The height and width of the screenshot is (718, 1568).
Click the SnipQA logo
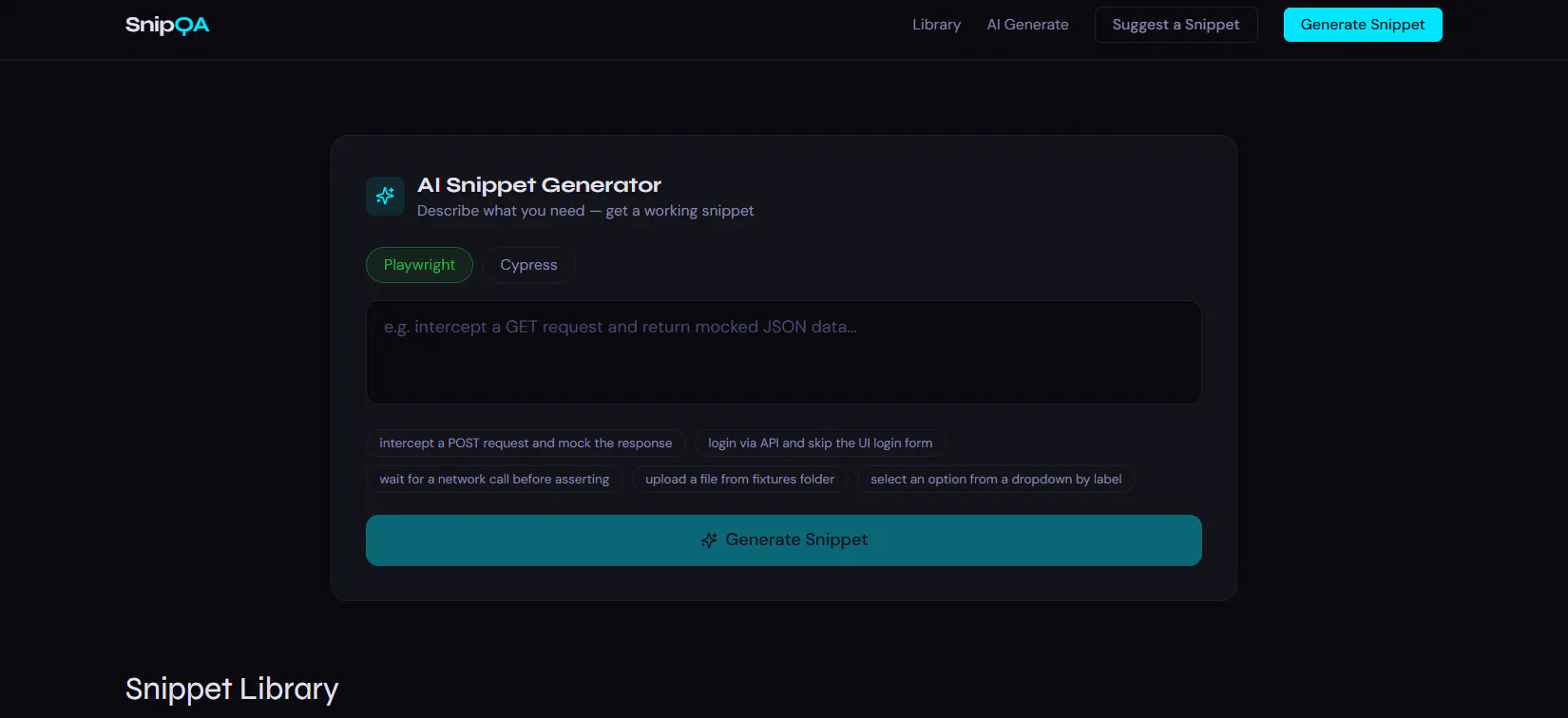pyautogui.click(x=167, y=25)
